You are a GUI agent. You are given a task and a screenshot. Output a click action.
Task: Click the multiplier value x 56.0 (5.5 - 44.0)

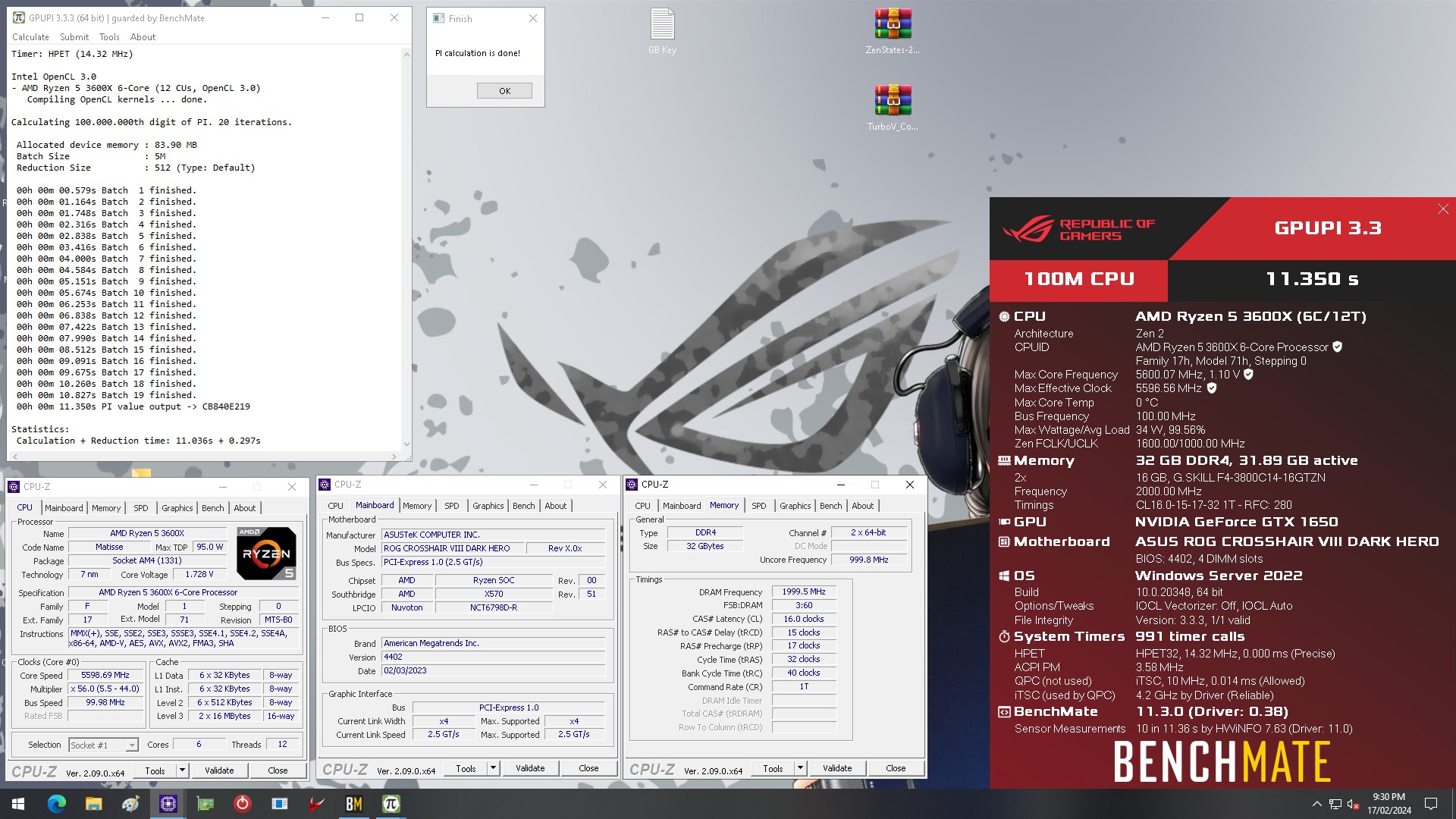click(105, 689)
